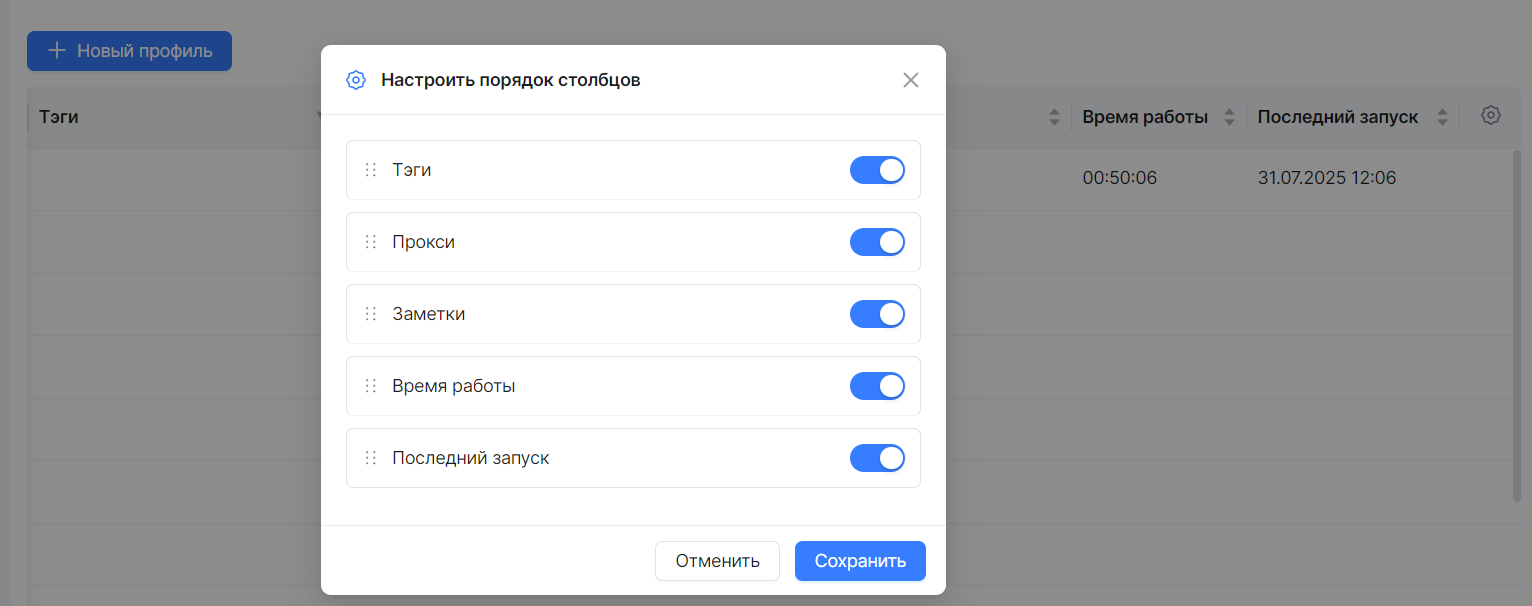Switch off the Время работы column toggle
1532x606 pixels.
click(x=877, y=386)
